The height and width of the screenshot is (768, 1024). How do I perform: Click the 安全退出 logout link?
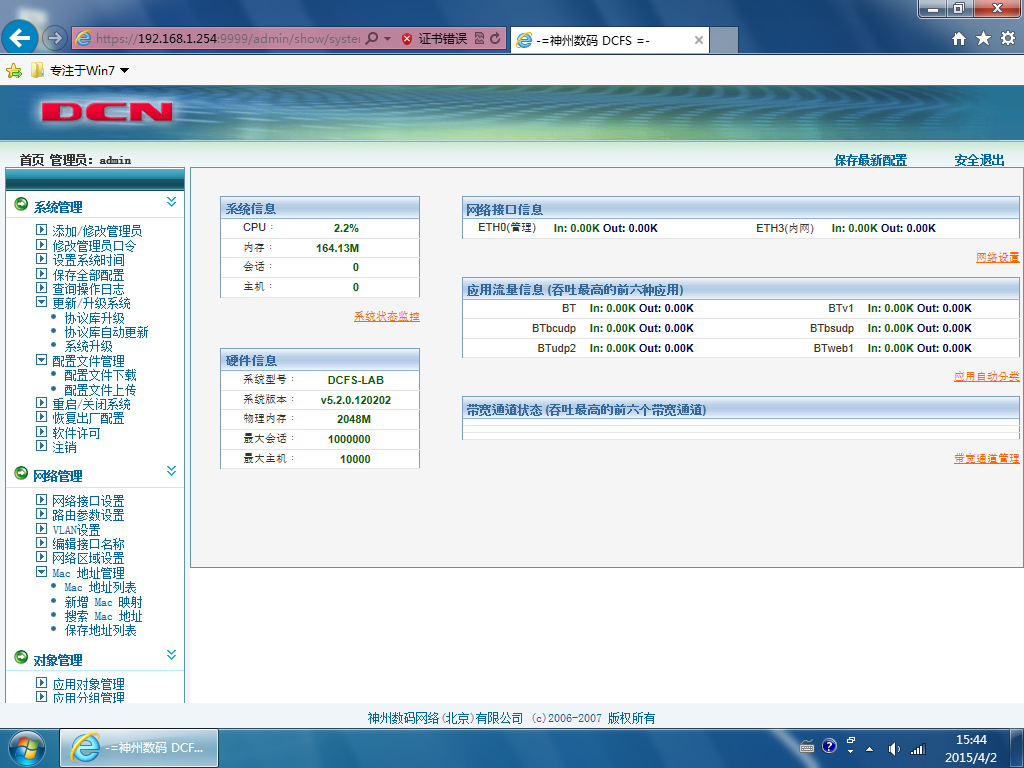pos(979,160)
